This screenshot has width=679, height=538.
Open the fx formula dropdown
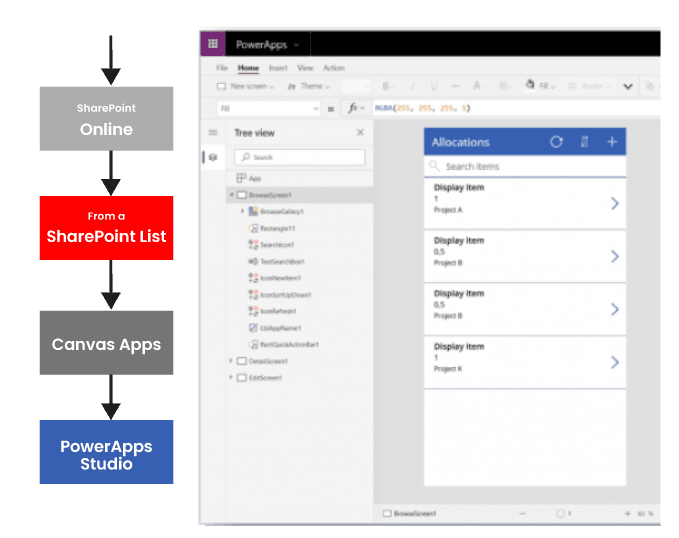(x=355, y=108)
